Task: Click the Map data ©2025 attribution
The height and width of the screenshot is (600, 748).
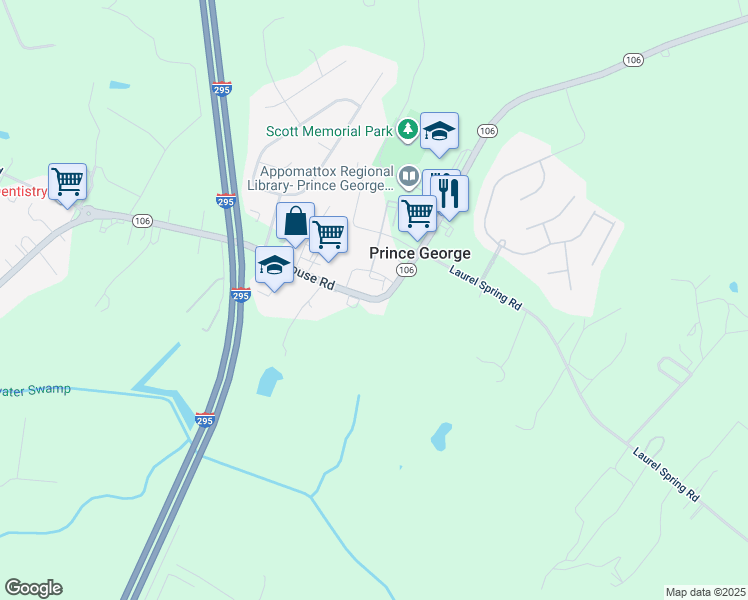Action: tap(706, 592)
